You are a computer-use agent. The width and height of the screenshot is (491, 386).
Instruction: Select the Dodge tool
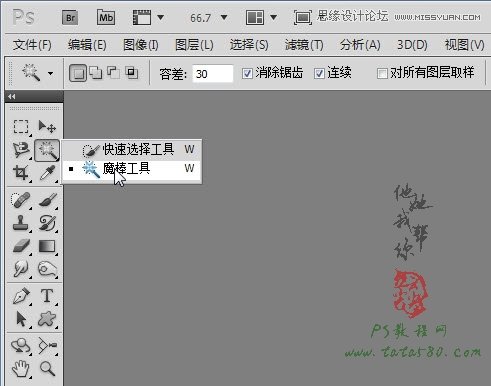(x=47, y=269)
